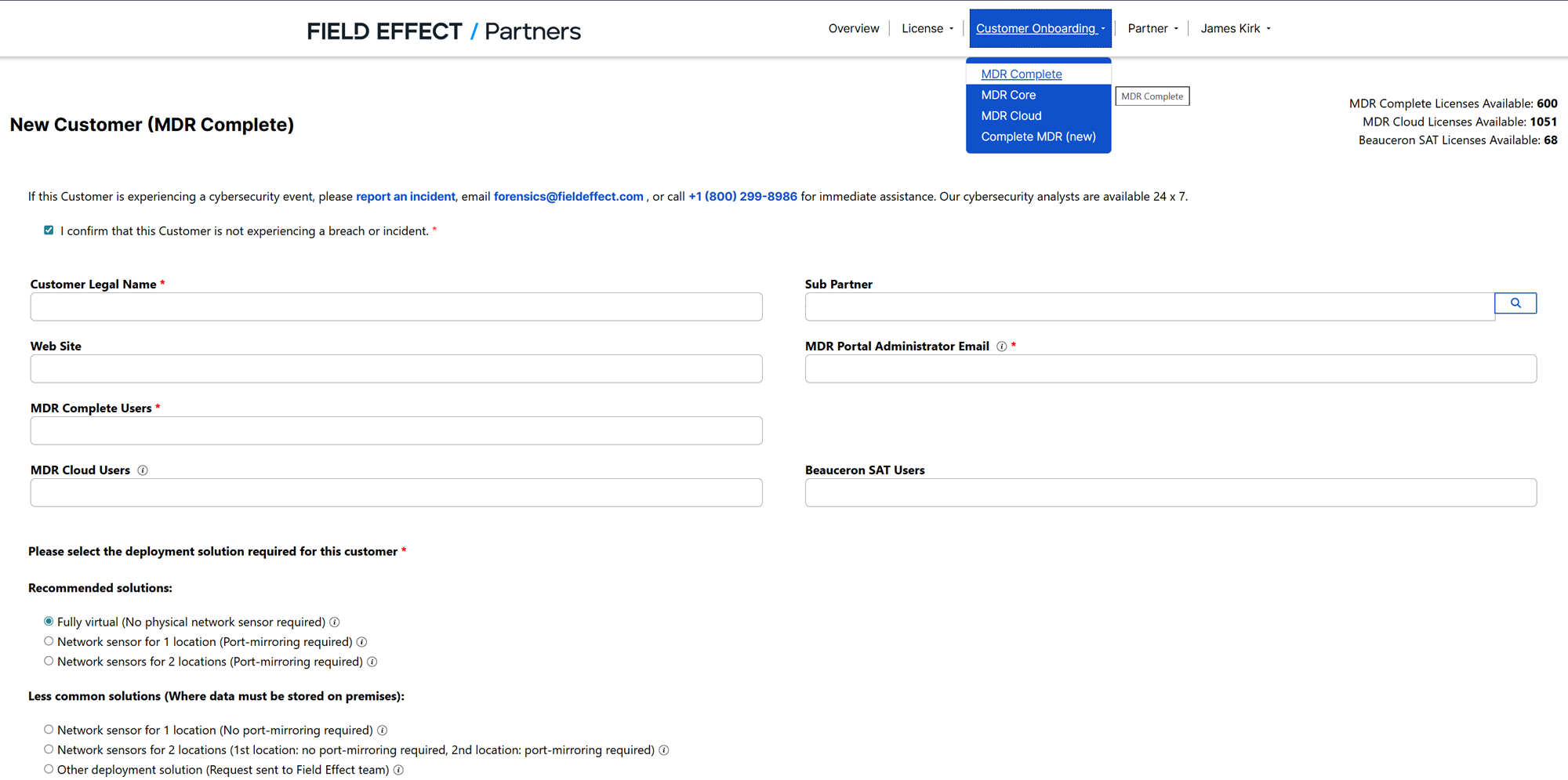Uncheck the no breach or incident confirmation checkbox
1568x780 pixels.
pyautogui.click(x=49, y=230)
